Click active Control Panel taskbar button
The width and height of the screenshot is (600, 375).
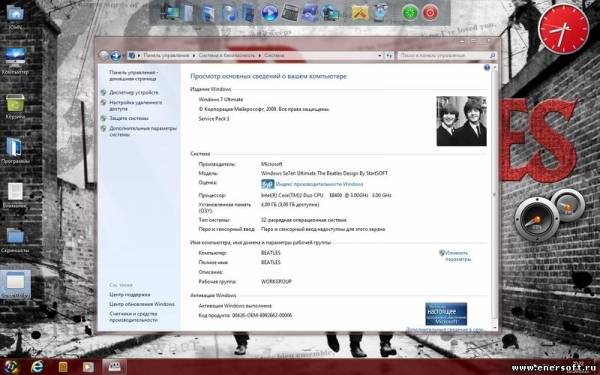(x=114, y=367)
